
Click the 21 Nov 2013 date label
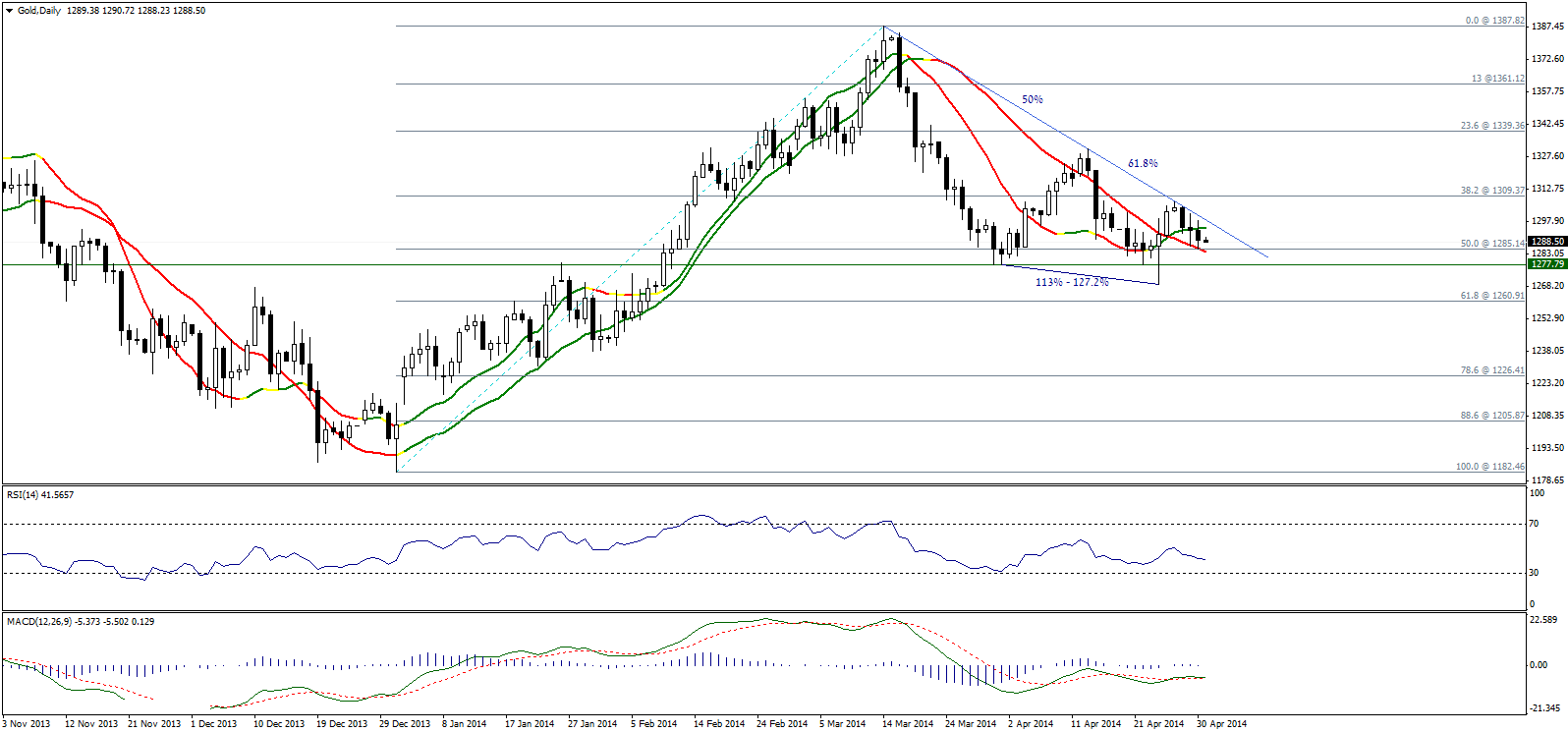pos(154,724)
